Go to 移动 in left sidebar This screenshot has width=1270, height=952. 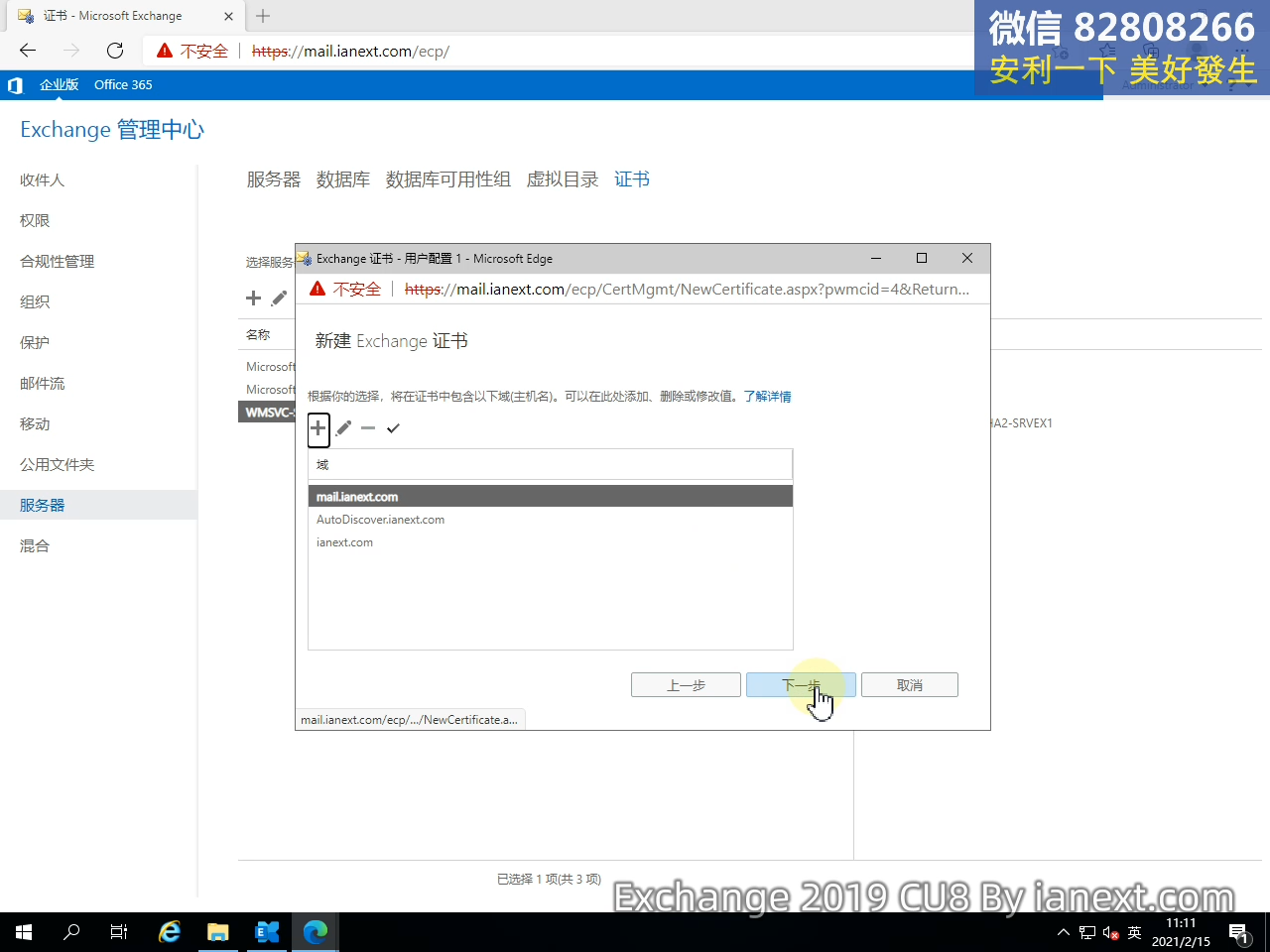tap(35, 423)
